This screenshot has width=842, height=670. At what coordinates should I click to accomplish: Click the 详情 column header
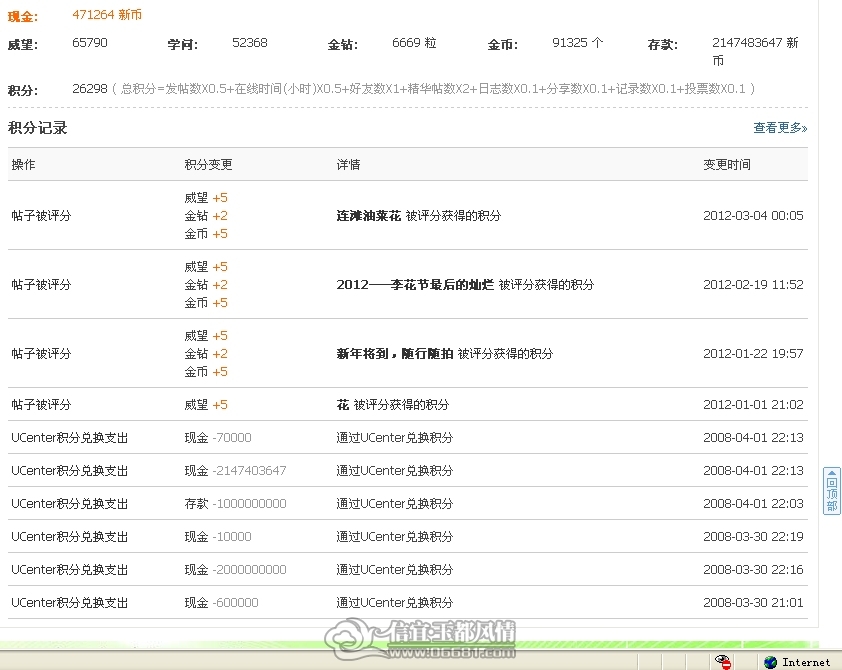(349, 165)
